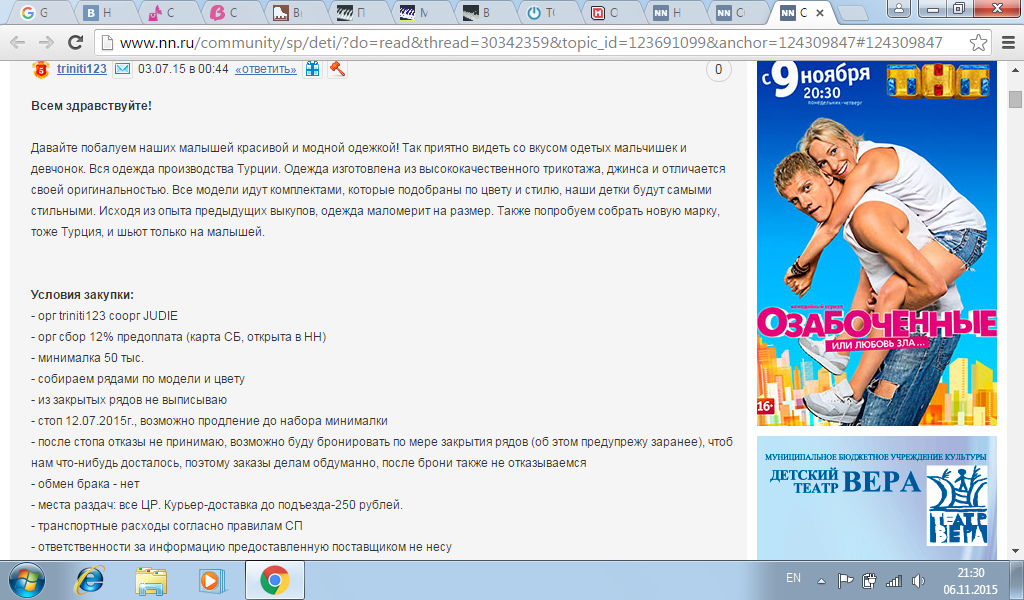Click the page scrollbar down arrow
Viewport: 1024px width, 600px height.
pos(1015,552)
